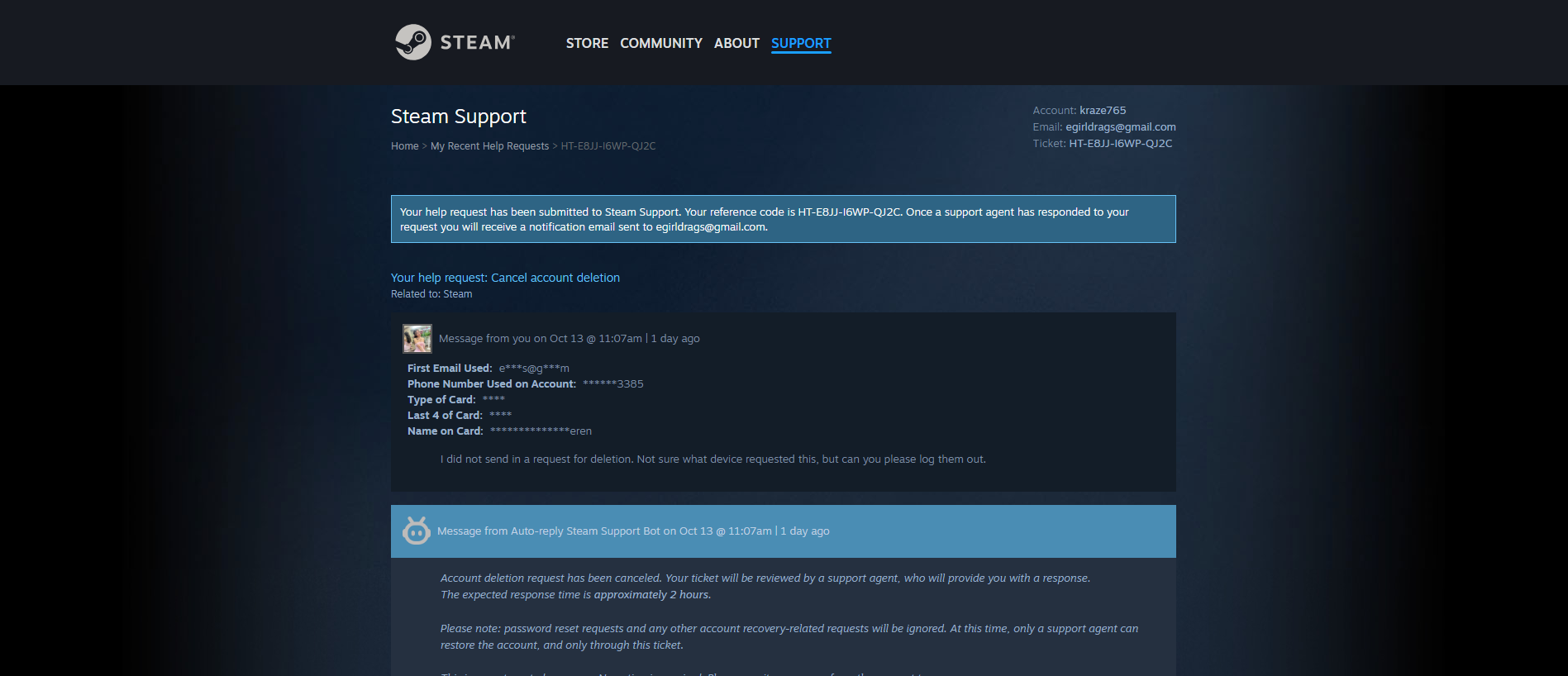
Task: Click ticket code HT-E8JJ-I6WP-QJ2C in breadcrumb
Action: click(x=608, y=146)
